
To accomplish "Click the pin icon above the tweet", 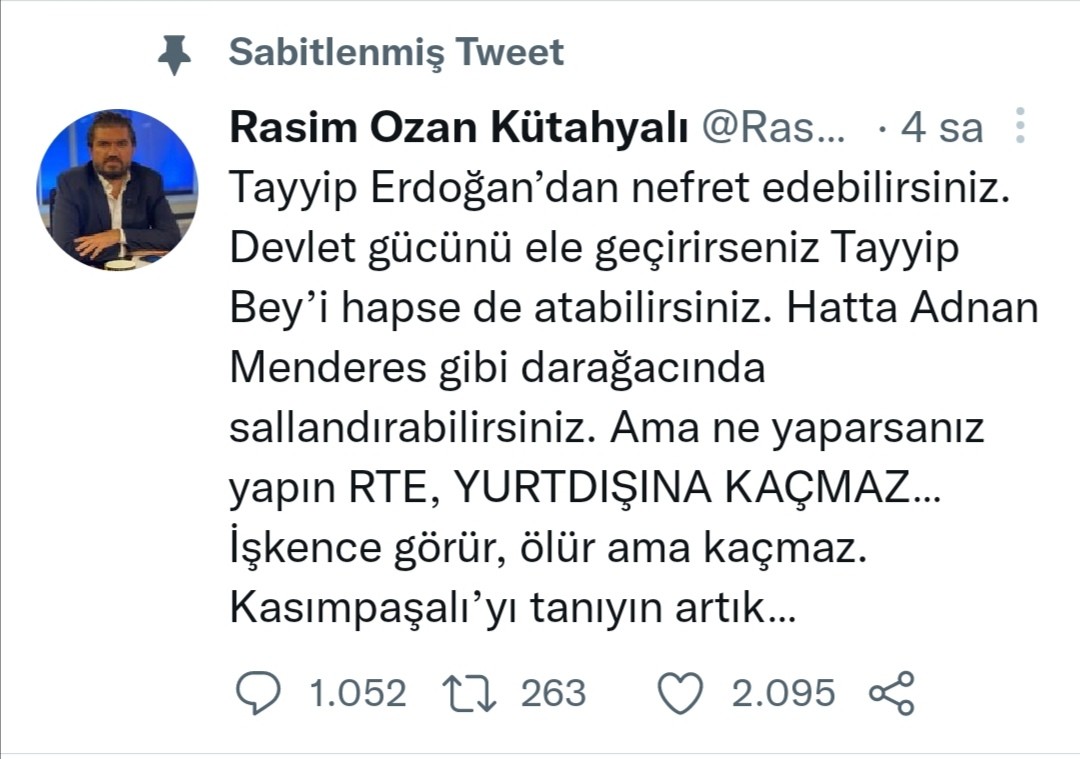I will pyautogui.click(x=175, y=54).
